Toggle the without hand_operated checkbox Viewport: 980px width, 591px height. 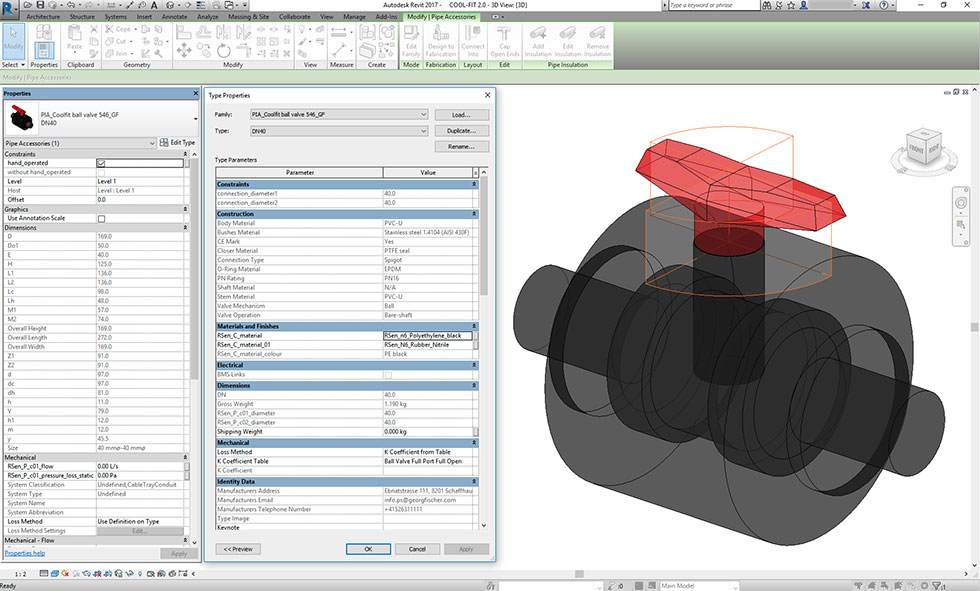tap(101, 172)
